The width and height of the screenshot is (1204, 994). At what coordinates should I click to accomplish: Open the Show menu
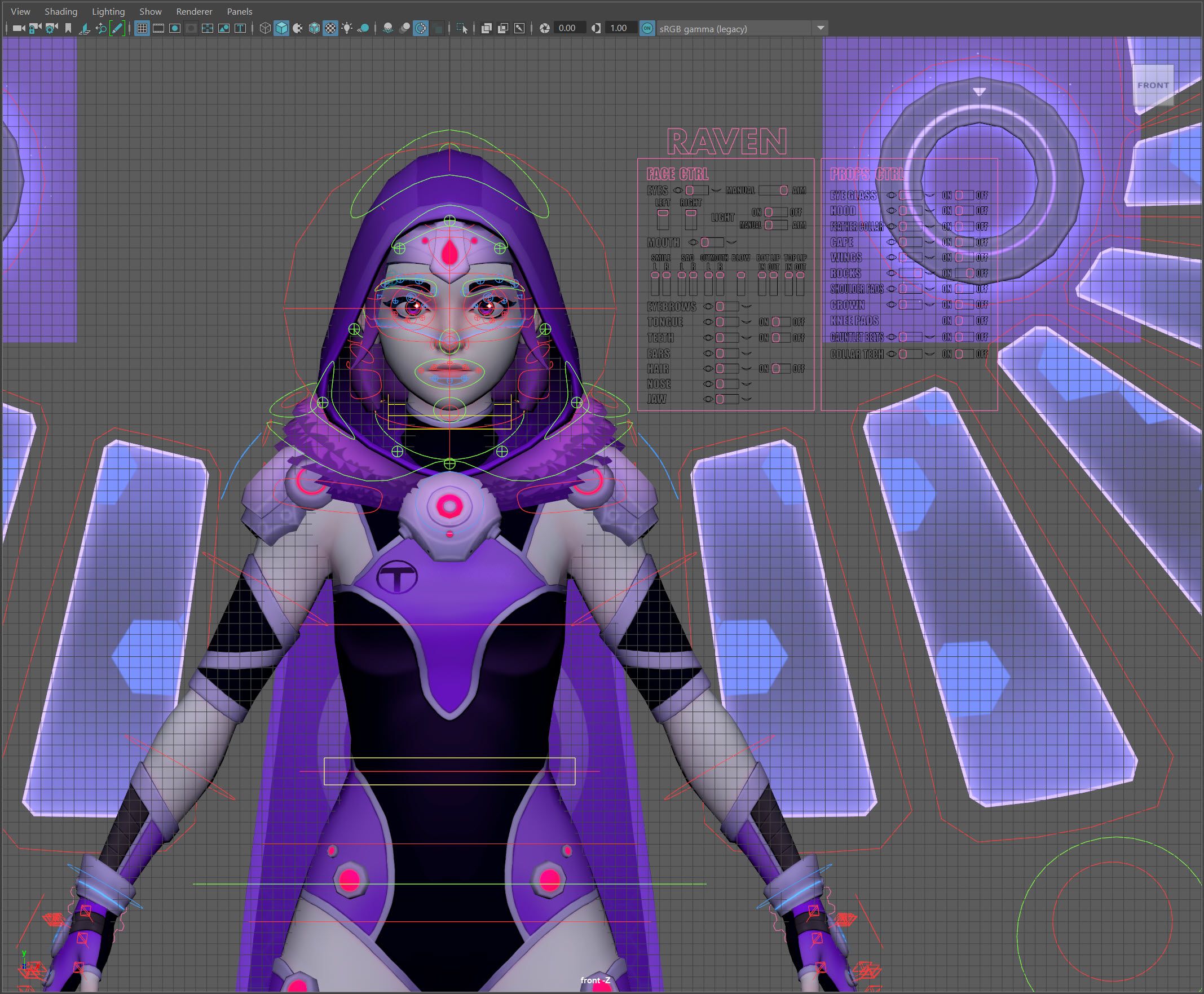(x=151, y=11)
